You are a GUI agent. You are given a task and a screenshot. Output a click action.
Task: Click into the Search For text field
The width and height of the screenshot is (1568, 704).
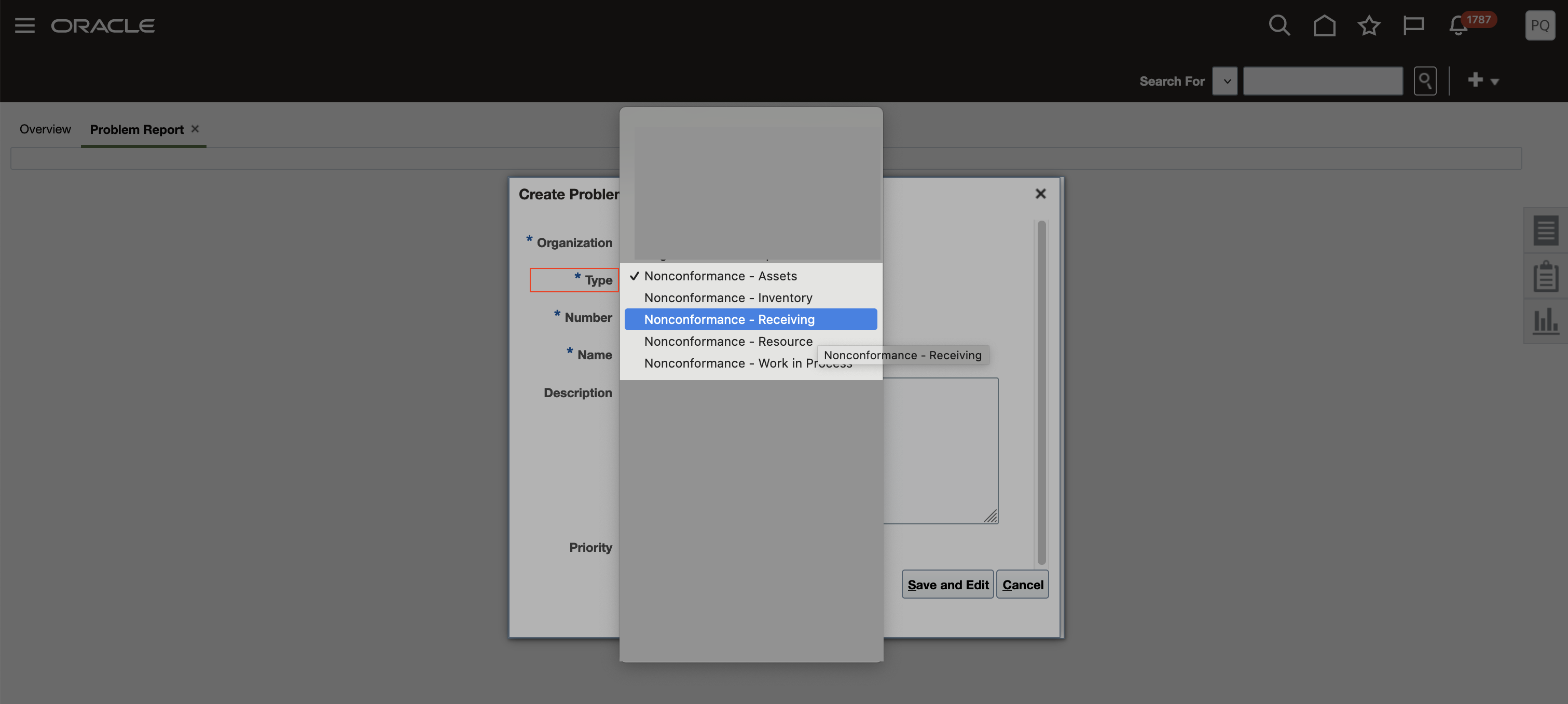[1323, 81]
